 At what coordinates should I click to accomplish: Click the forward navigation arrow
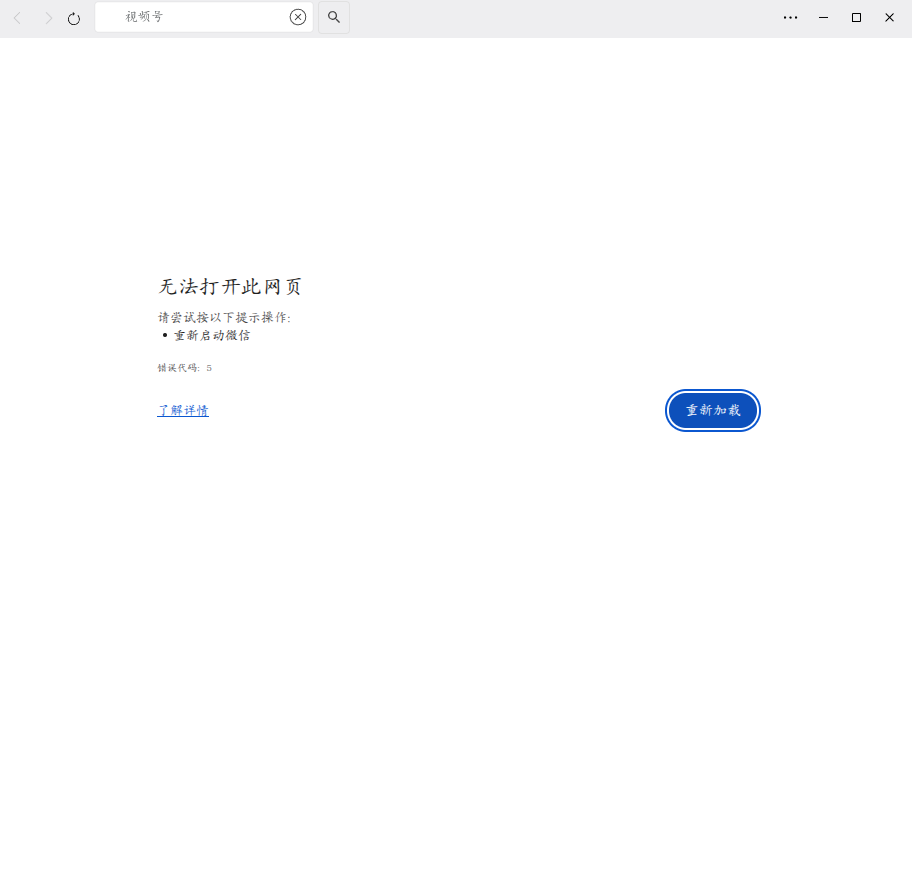coord(48,19)
